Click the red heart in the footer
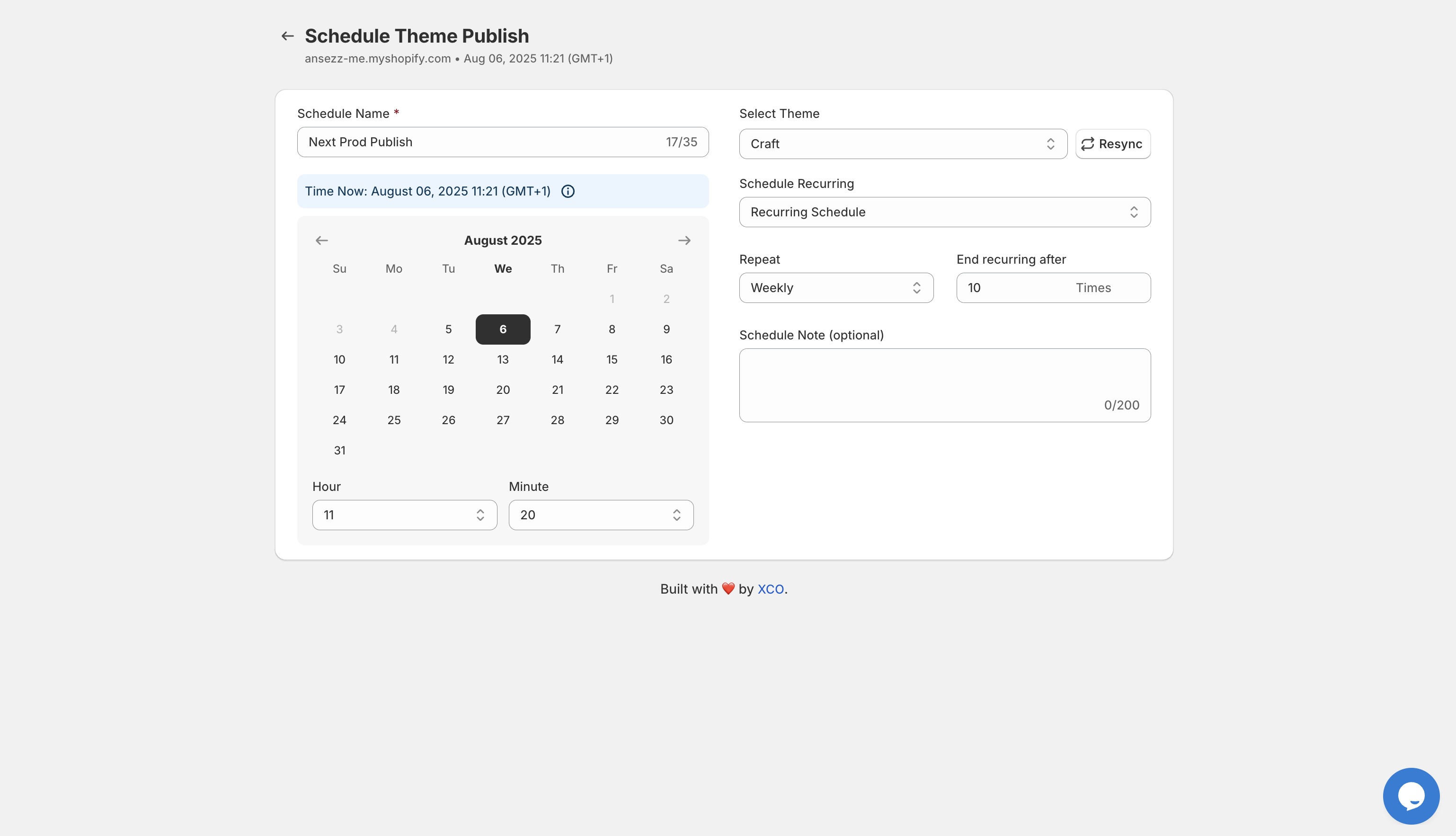The width and height of the screenshot is (1456, 836). pos(728,588)
